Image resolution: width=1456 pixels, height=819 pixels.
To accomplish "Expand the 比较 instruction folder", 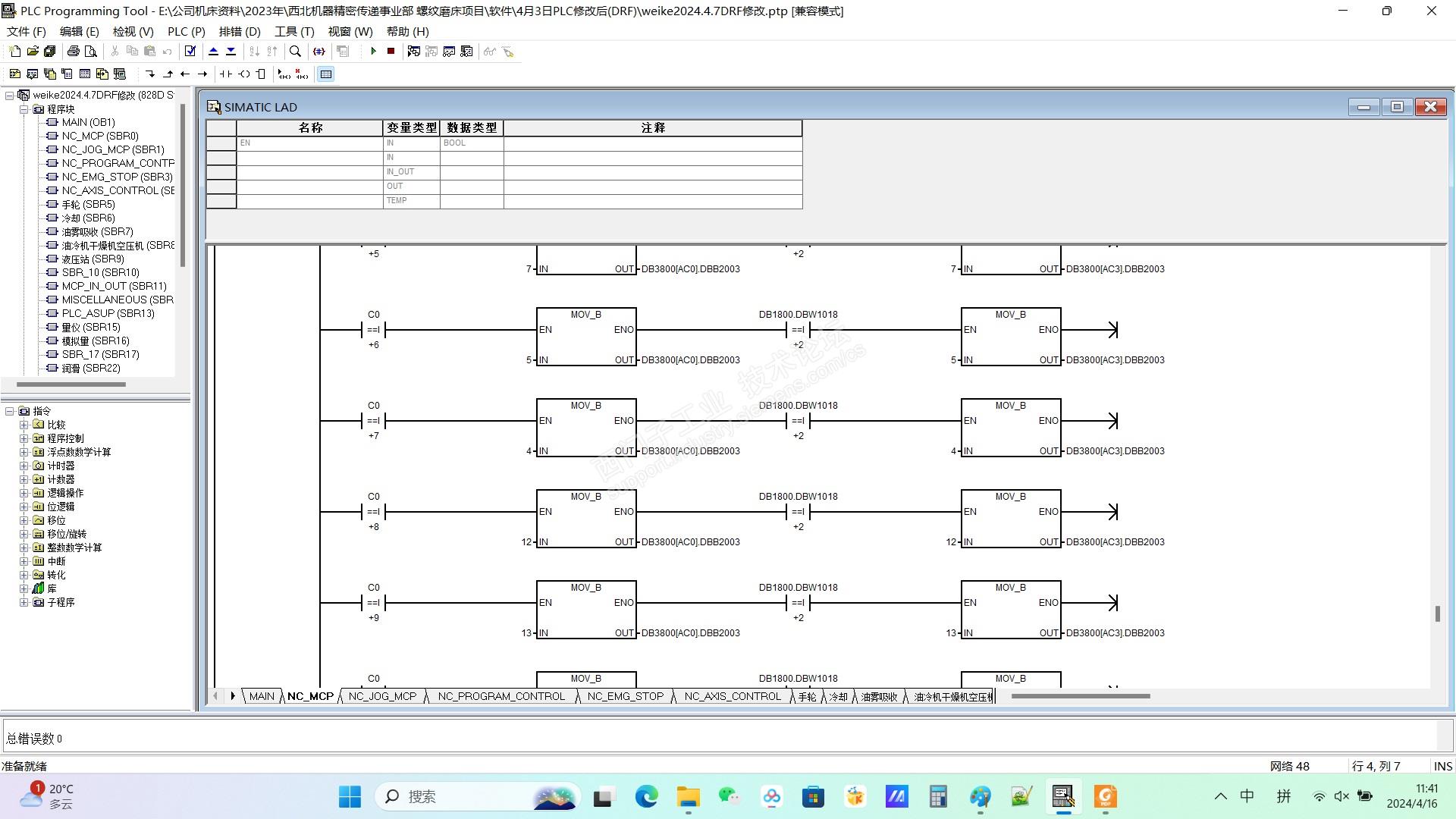I will coord(24,425).
